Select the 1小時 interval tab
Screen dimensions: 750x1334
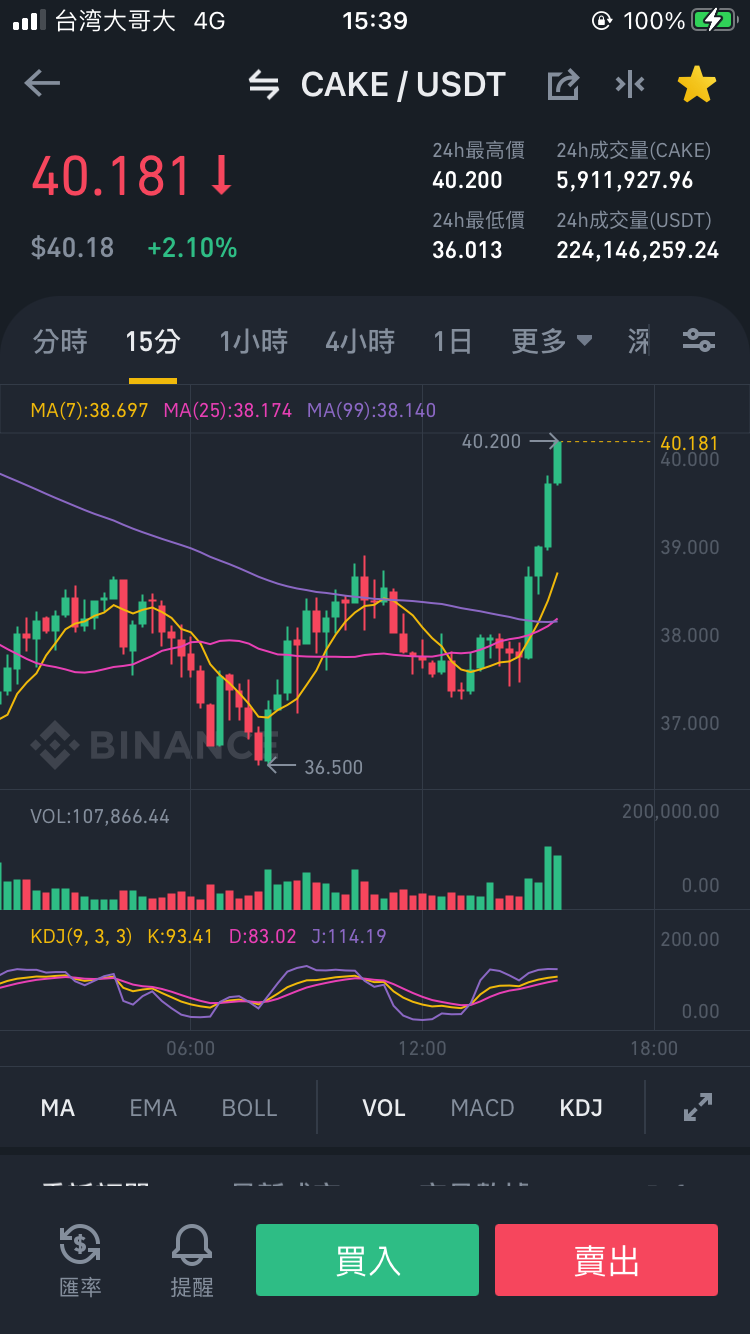click(254, 342)
